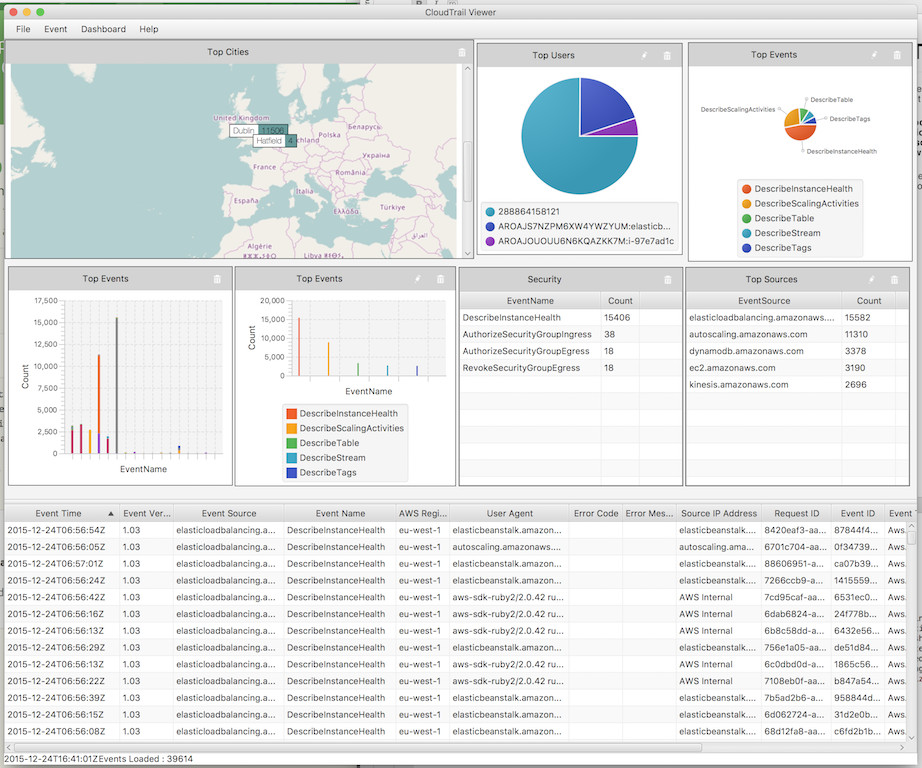Select the autoscaling.amazonaws.com source row

click(x=797, y=335)
